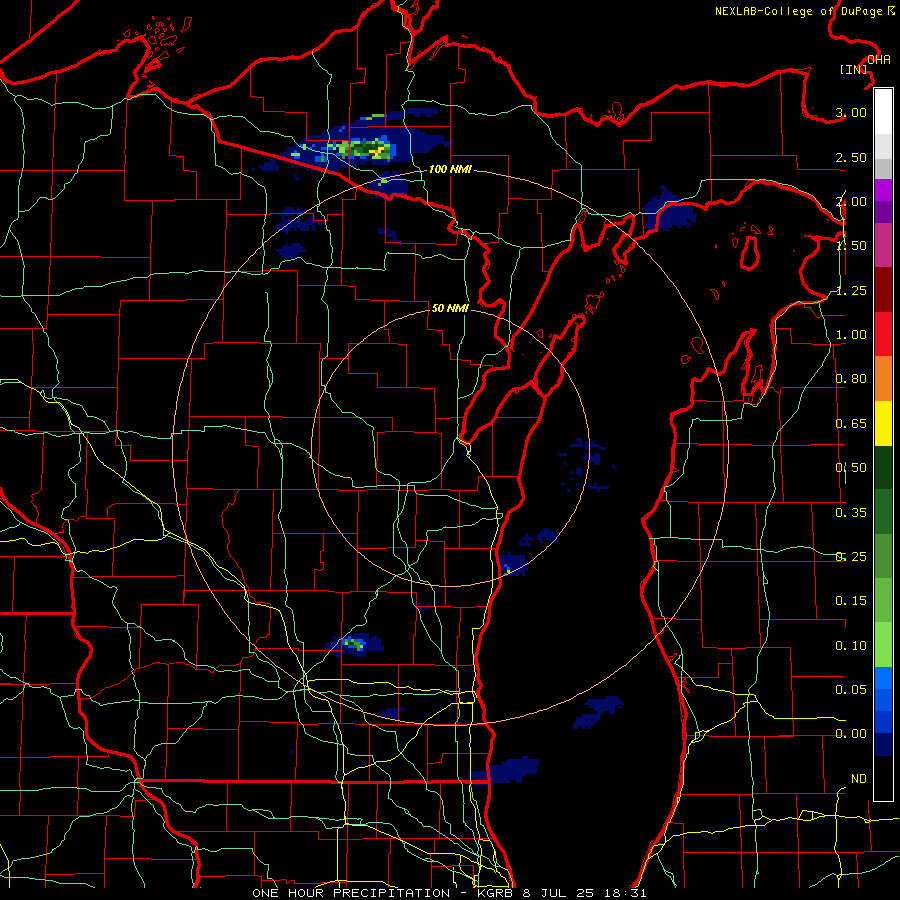Select the orange 0.80 legend swatch
Viewport: 900px width, 900px height.
point(883,379)
